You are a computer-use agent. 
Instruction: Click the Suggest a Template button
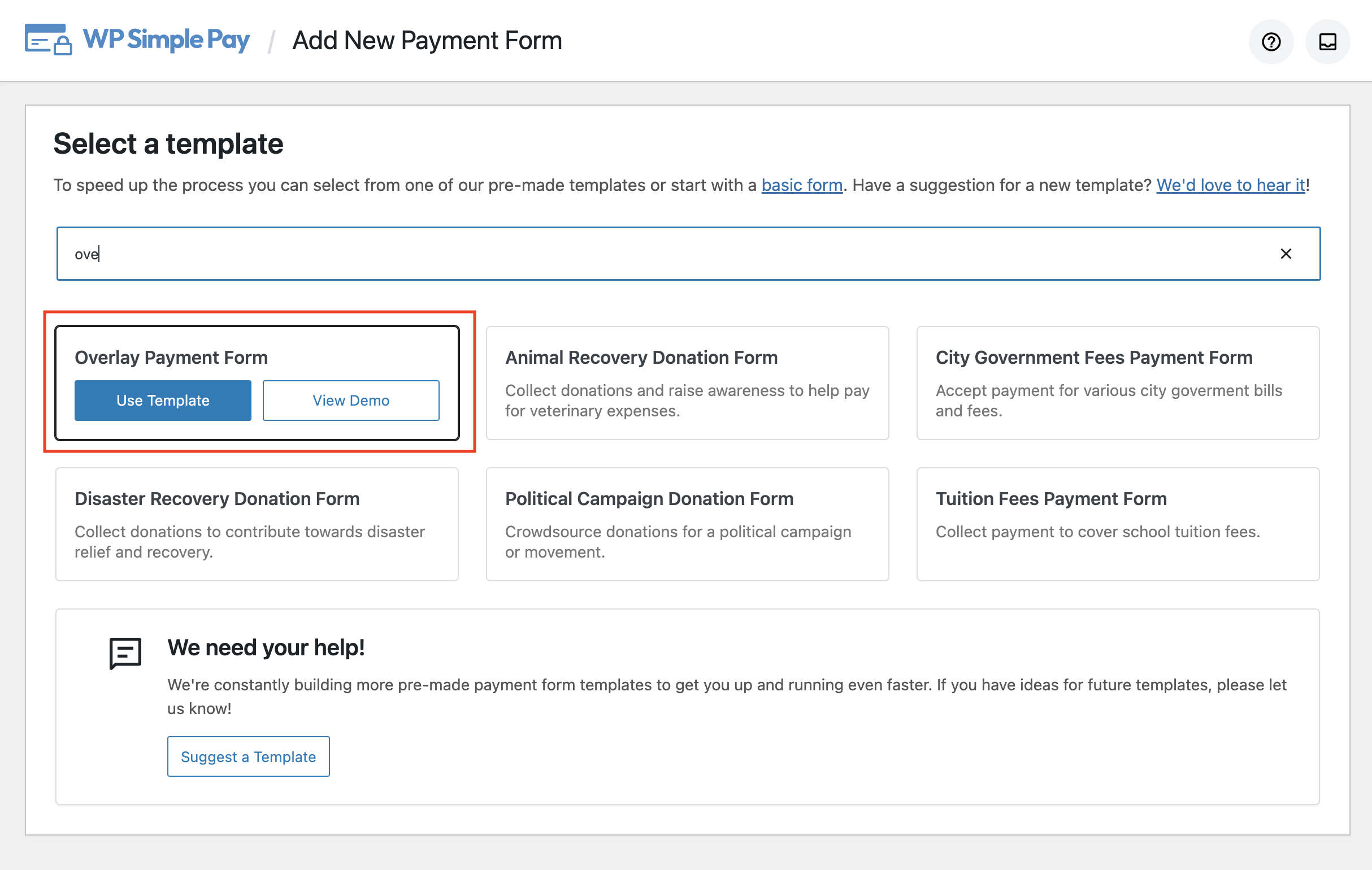pyautogui.click(x=248, y=756)
